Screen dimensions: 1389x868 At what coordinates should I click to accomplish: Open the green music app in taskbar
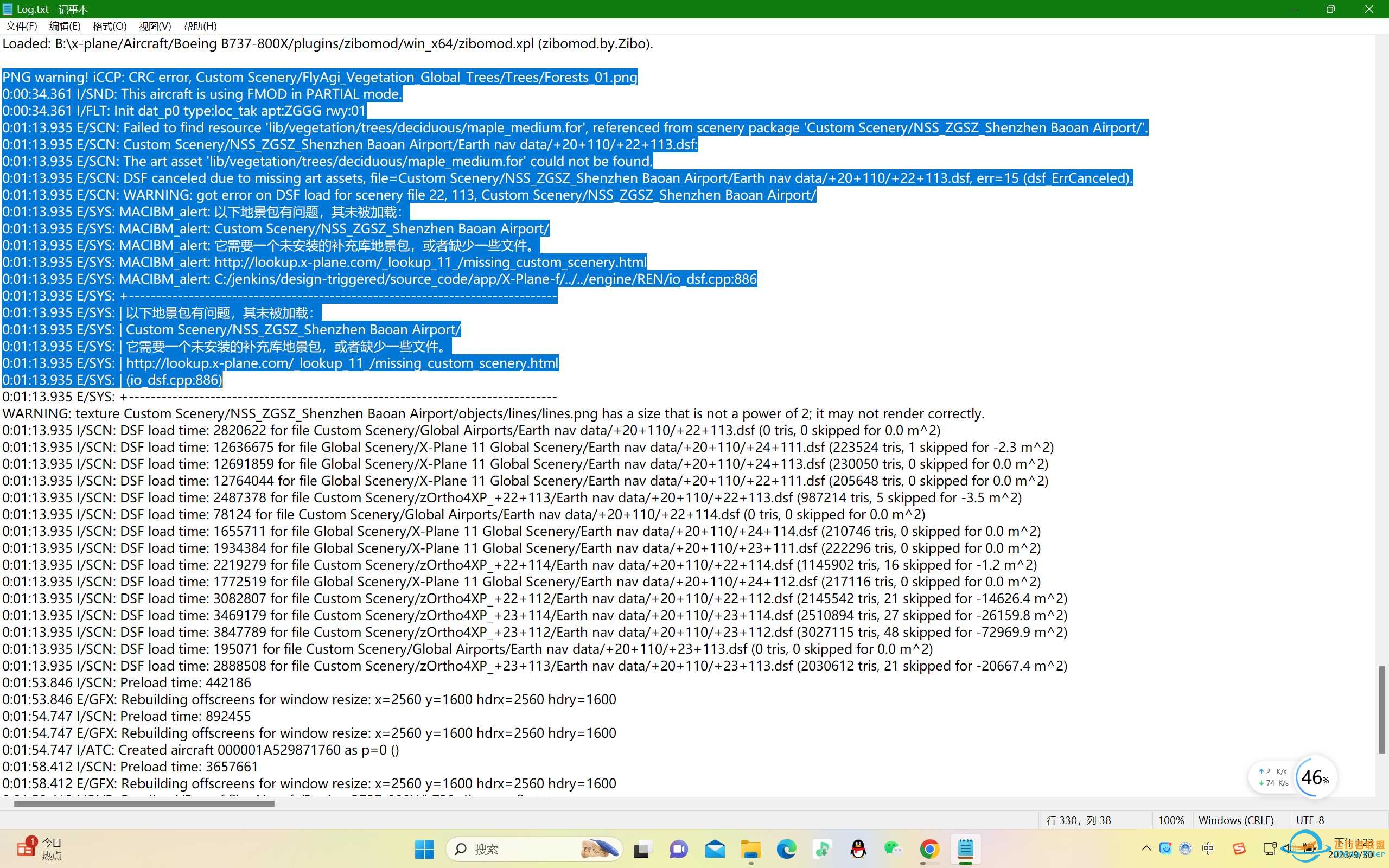click(823, 848)
